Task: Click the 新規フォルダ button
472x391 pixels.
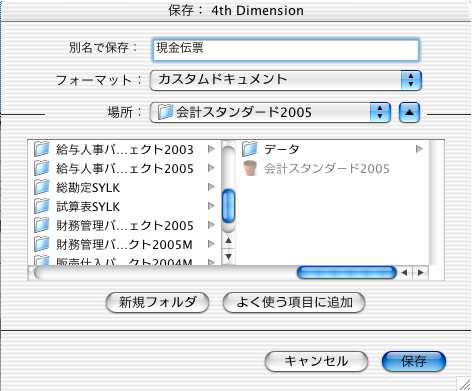Action: [157, 303]
